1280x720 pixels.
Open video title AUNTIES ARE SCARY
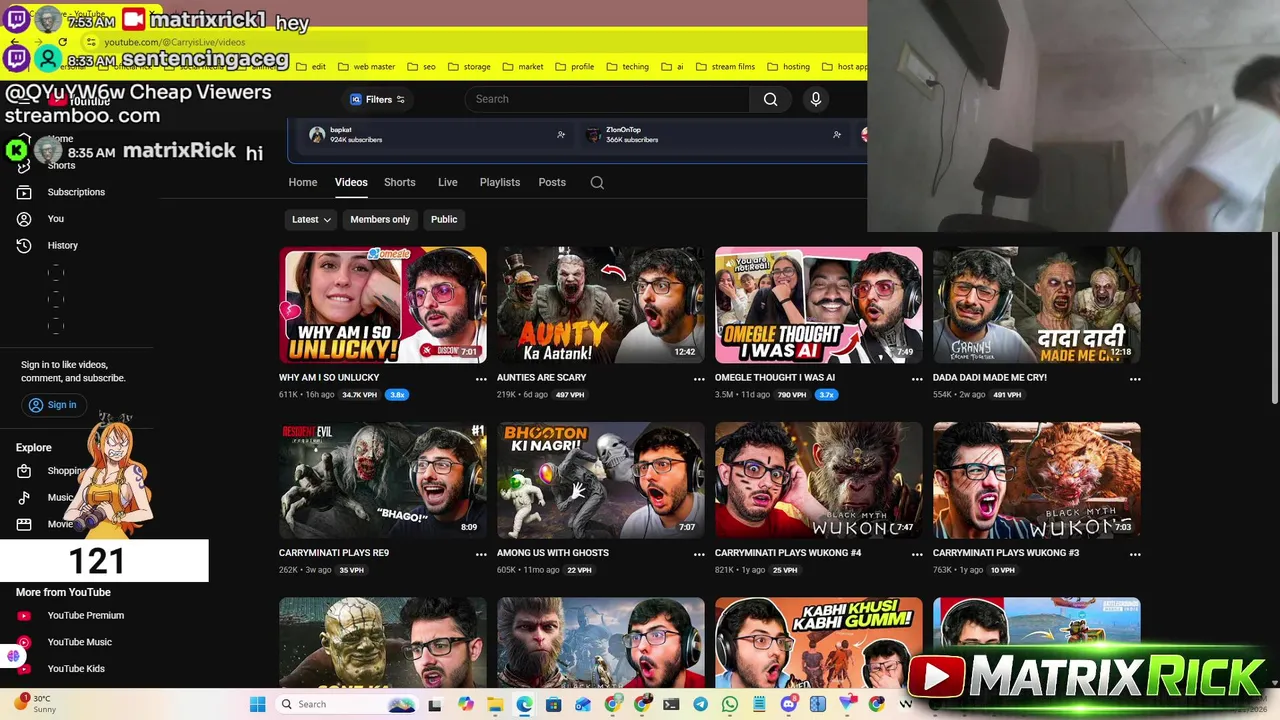coord(541,377)
